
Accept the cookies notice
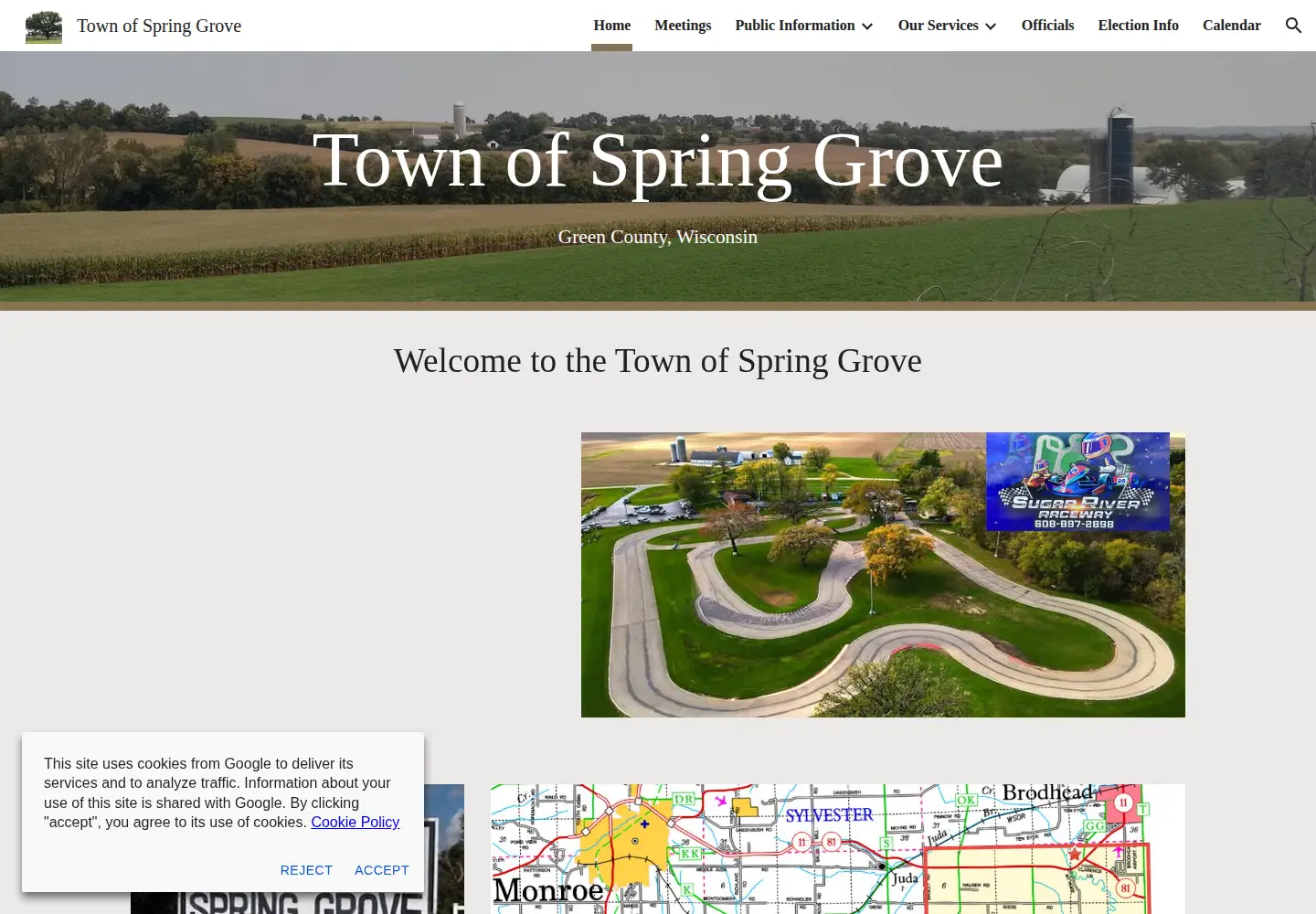[x=382, y=870]
